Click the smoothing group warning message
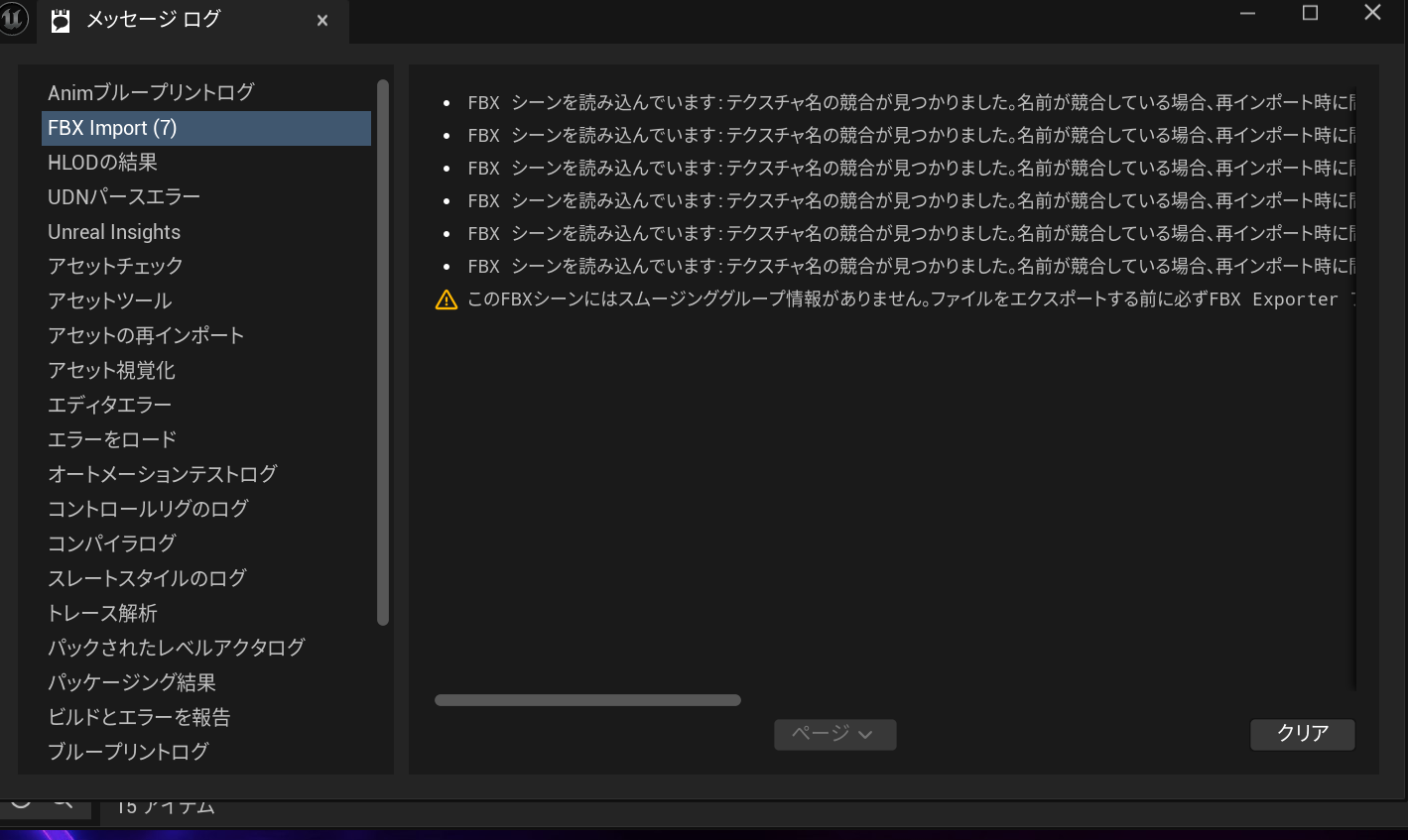The height and width of the screenshot is (840, 1408). (894, 300)
